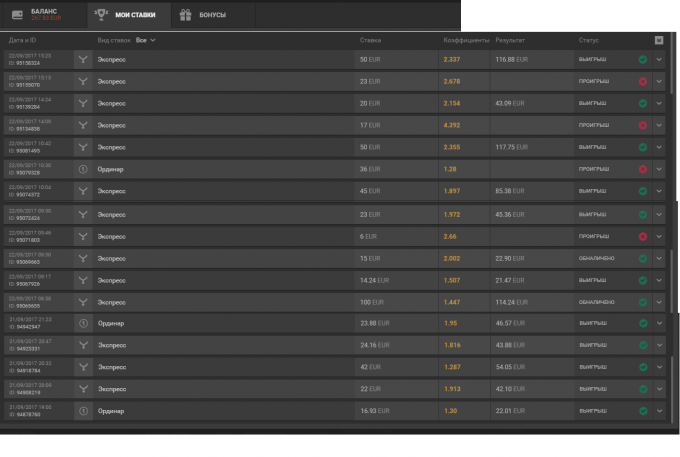Viewport: 680px width, 457px height.
Task: Click the trophy icon in Мои ставки tab
Action: click(101, 15)
